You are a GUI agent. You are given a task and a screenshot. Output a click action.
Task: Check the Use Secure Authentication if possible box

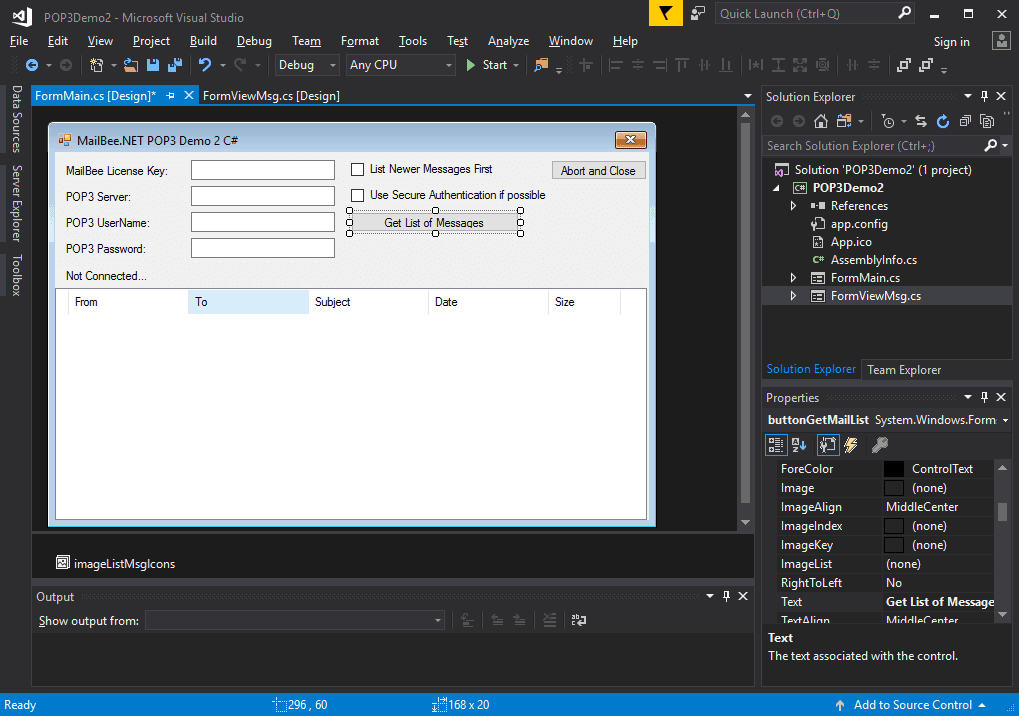coord(357,196)
